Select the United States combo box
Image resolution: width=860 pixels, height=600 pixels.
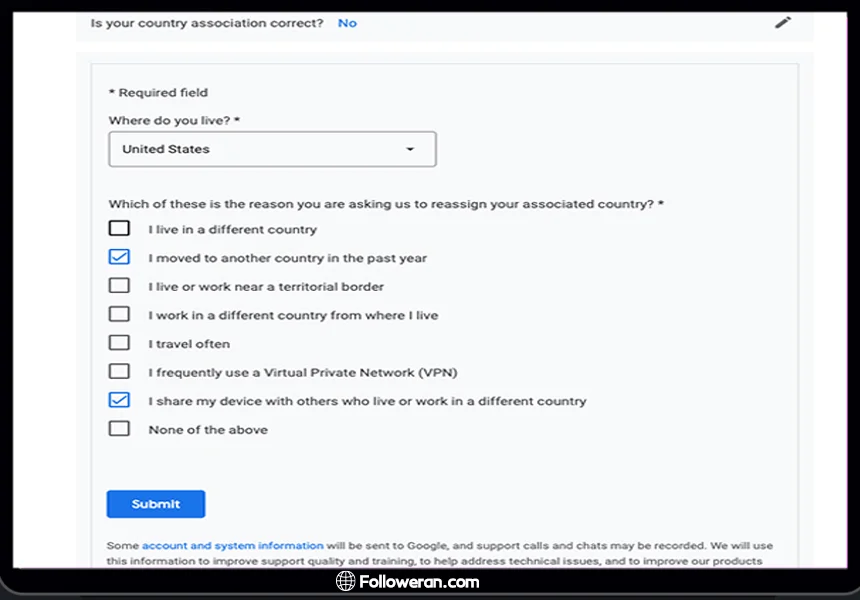click(272, 149)
